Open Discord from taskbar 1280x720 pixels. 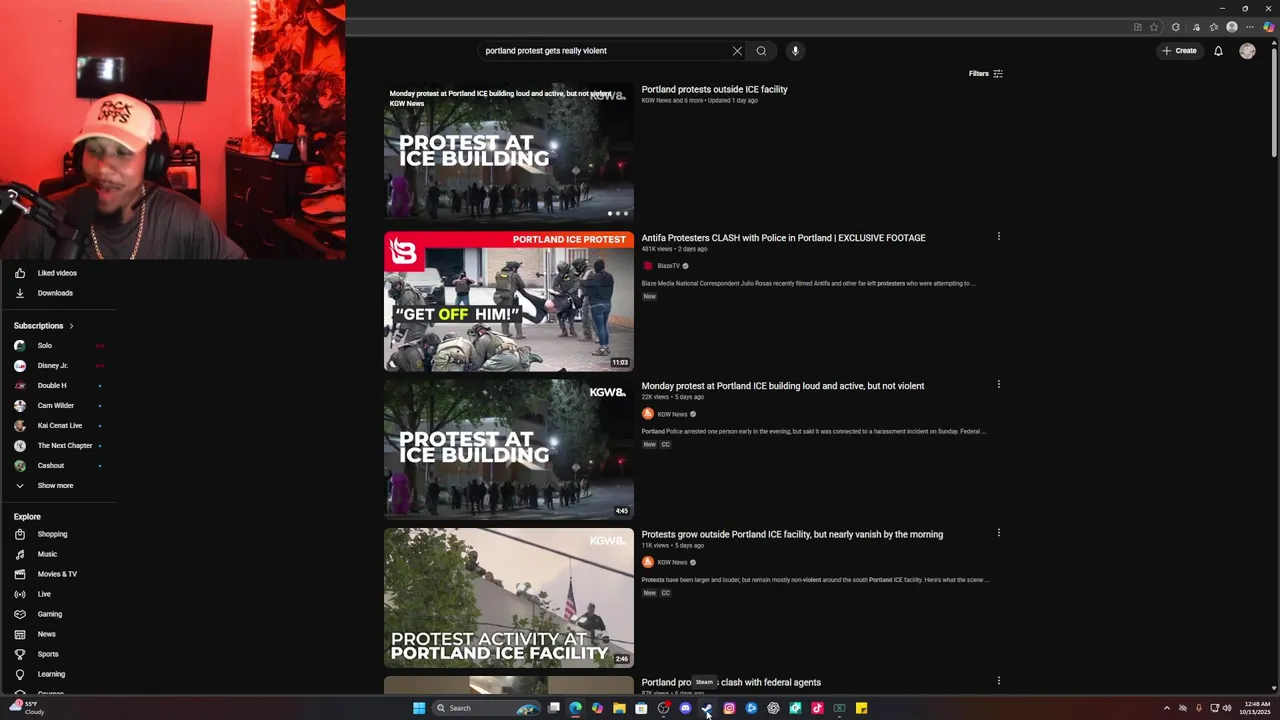tap(685, 708)
